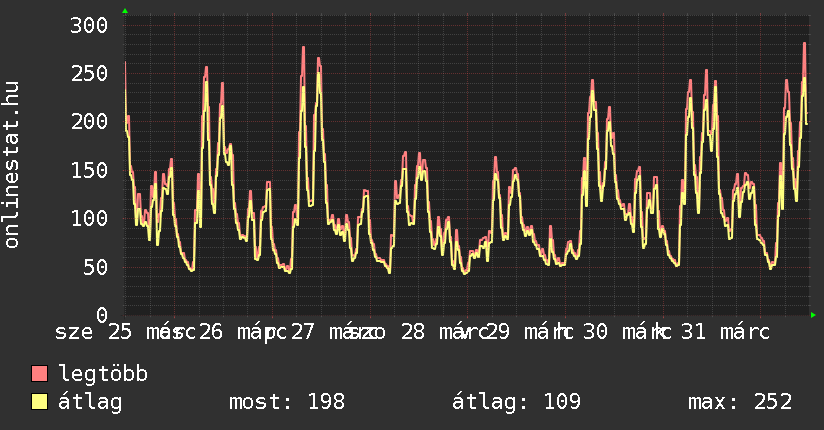Click the green arrow atop the y-axis
Viewport: 824px width, 430px height.
tap(125, 11)
